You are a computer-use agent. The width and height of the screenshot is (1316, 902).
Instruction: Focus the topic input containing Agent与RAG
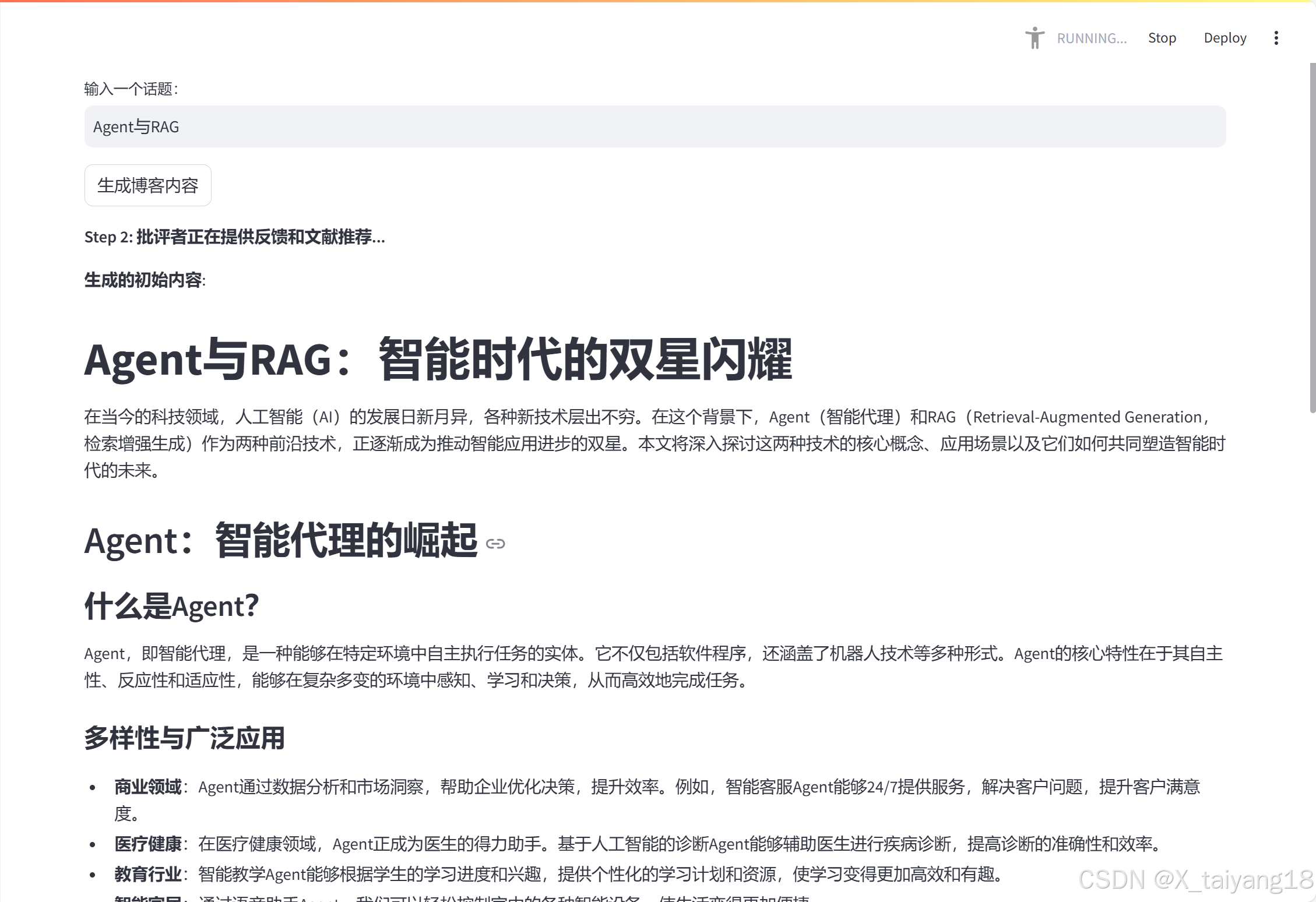click(655, 126)
